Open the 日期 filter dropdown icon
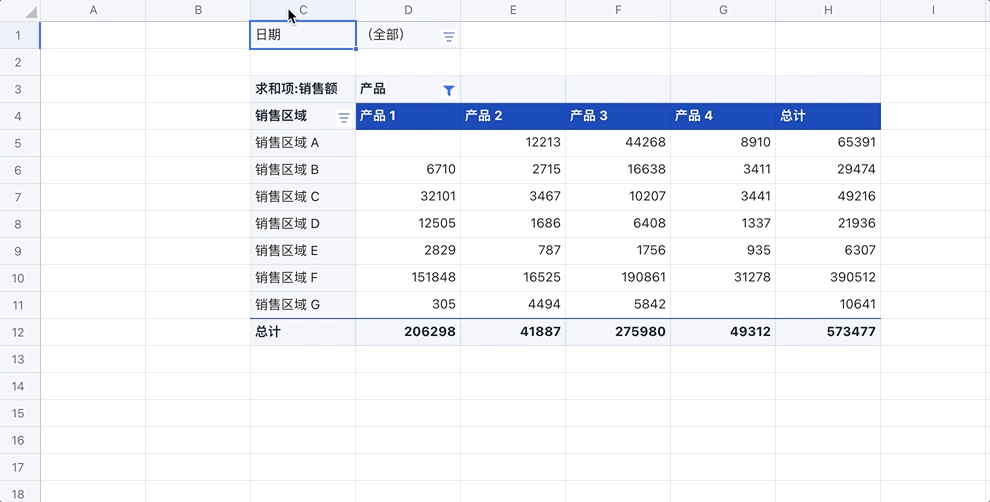The height and width of the screenshot is (502, 990). 448,37
